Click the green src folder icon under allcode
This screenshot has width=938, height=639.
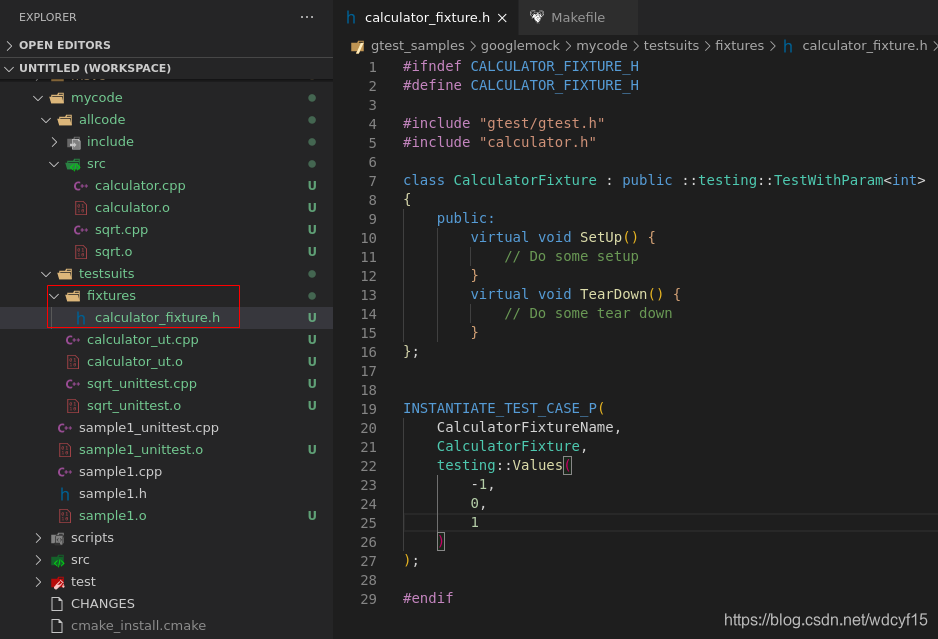click(x=74, y=165)
